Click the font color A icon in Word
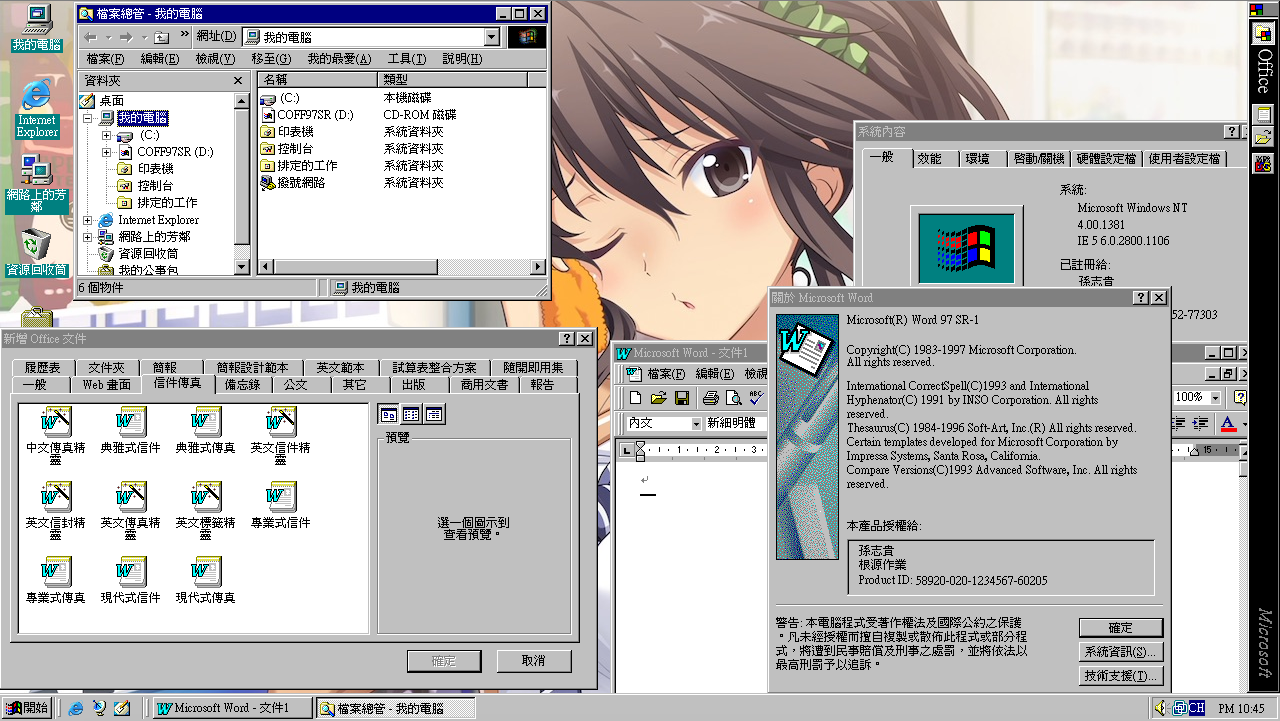1280x721 pixels. (1228, 424)
